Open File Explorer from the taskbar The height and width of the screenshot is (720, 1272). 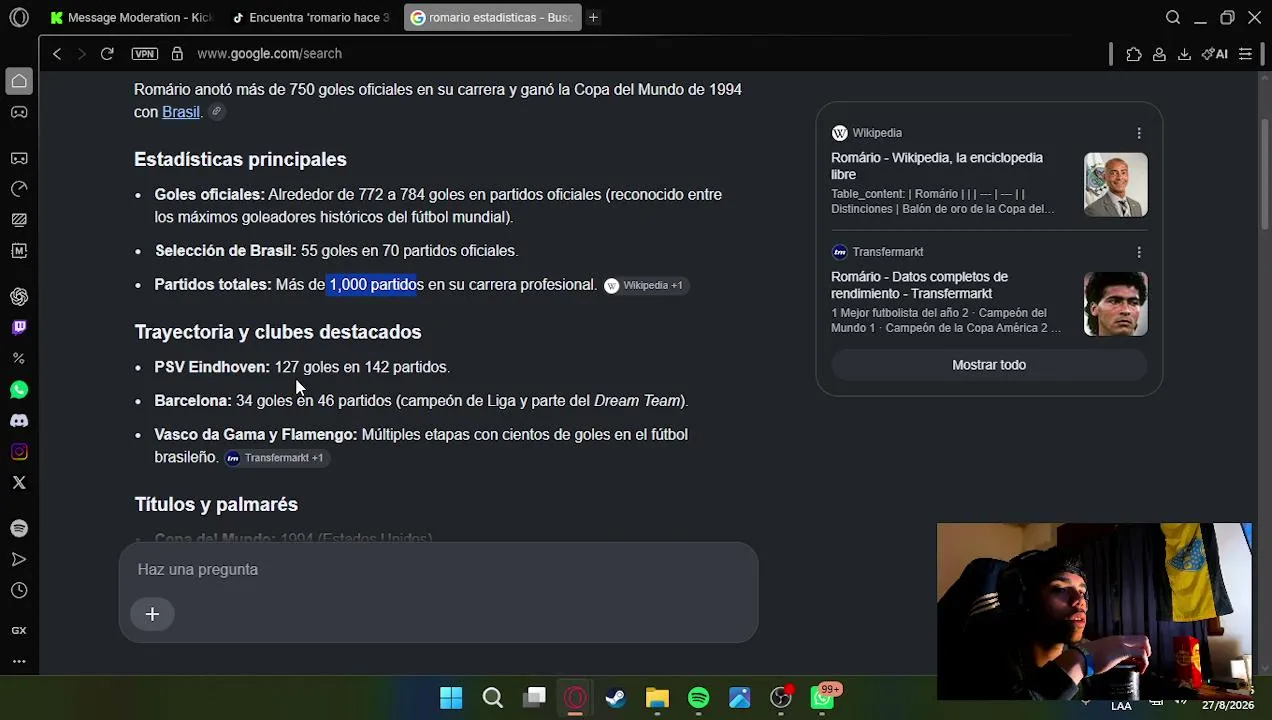657,698
